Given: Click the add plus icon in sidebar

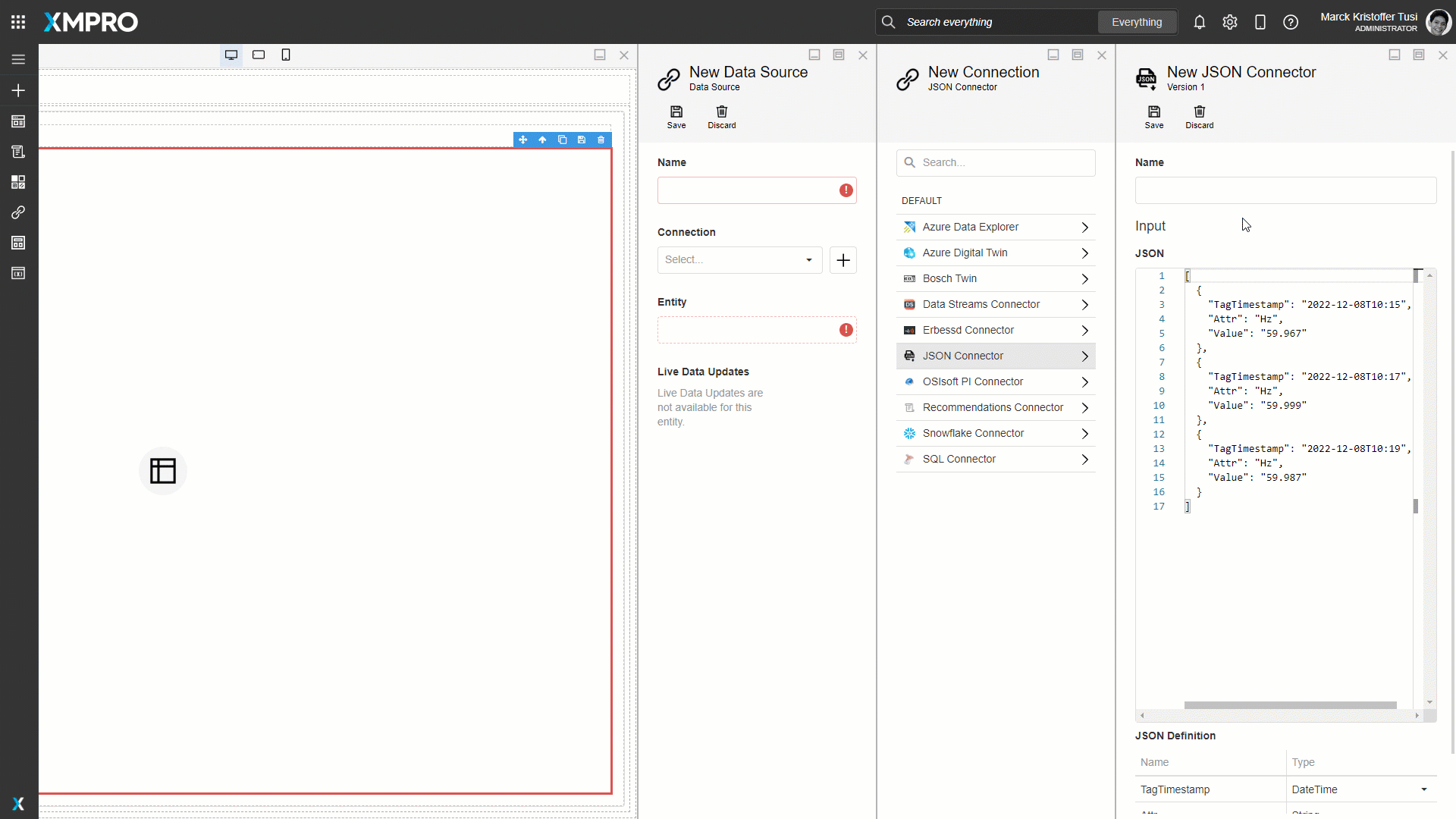Looking at the screenshot, I should [x=18, y=90].
